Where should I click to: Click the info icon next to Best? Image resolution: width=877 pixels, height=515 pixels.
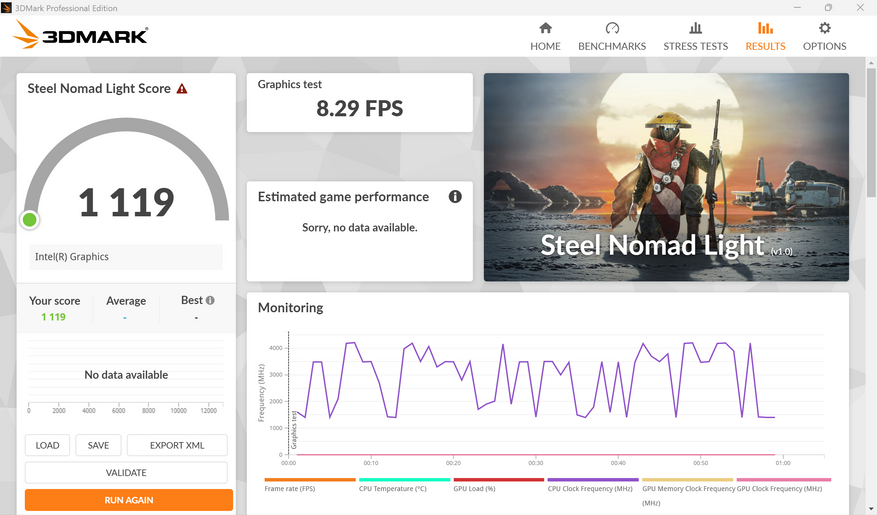click(x=210, y=300)
